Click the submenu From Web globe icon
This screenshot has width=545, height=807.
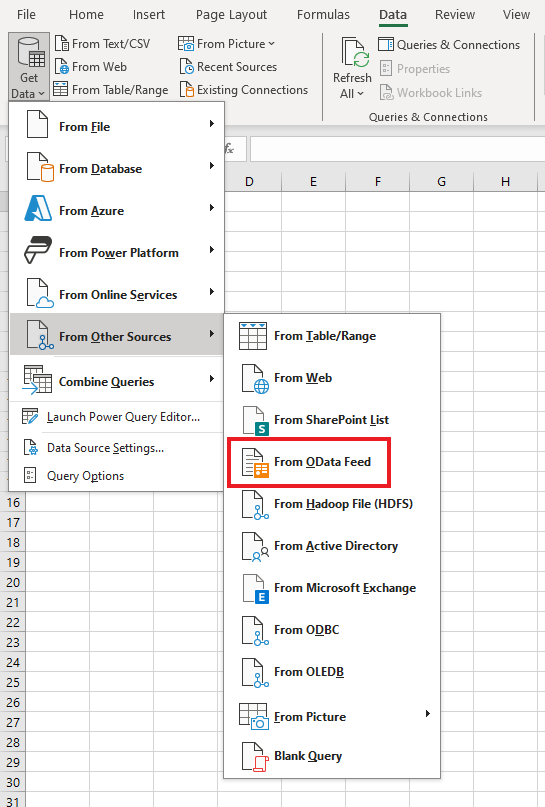(x=255, y=379)
